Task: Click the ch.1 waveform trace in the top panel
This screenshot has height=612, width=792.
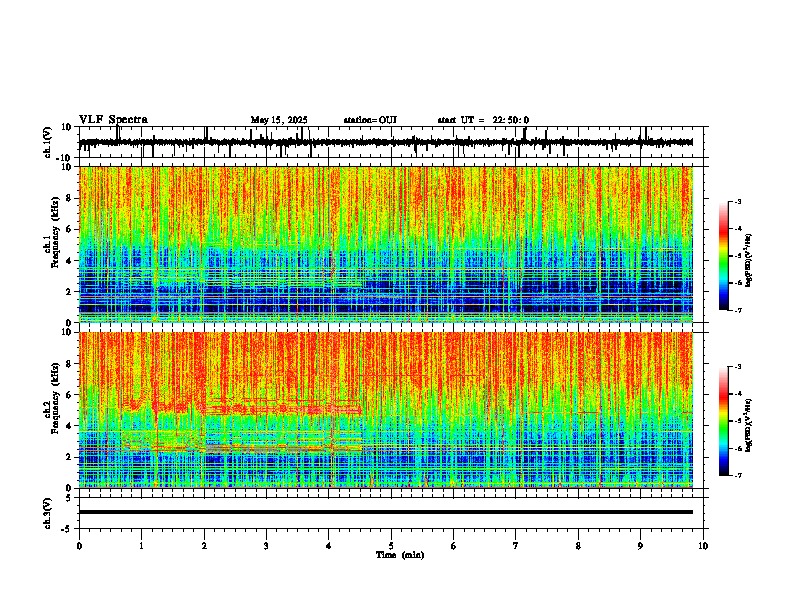Action: (385, 142)
